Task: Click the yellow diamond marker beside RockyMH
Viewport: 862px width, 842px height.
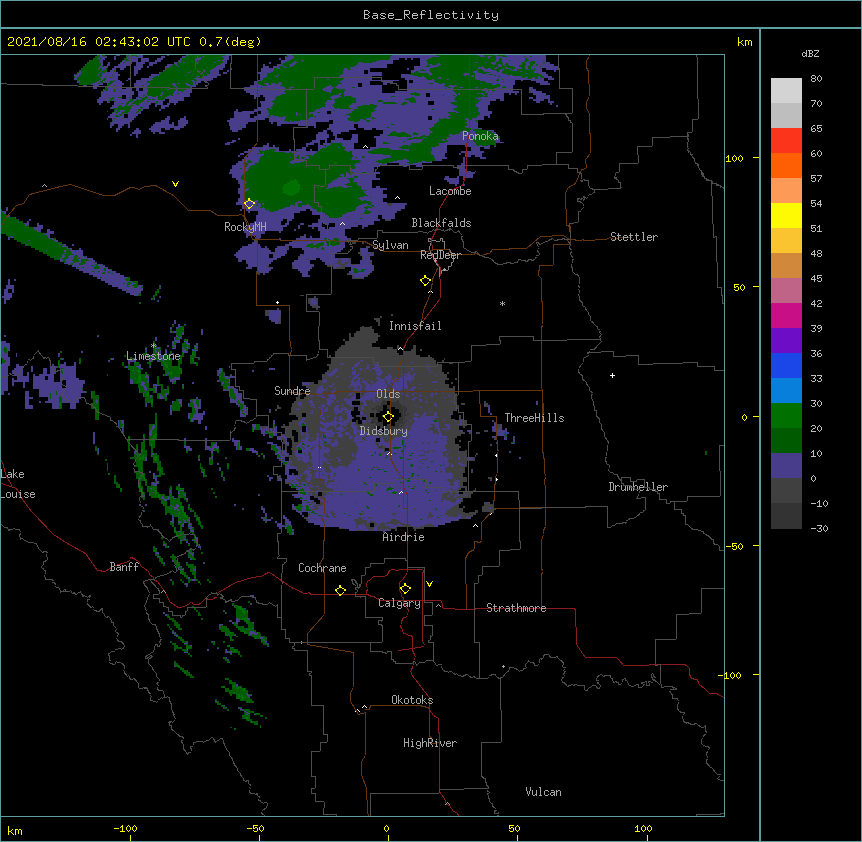Action: click(249, 204)
